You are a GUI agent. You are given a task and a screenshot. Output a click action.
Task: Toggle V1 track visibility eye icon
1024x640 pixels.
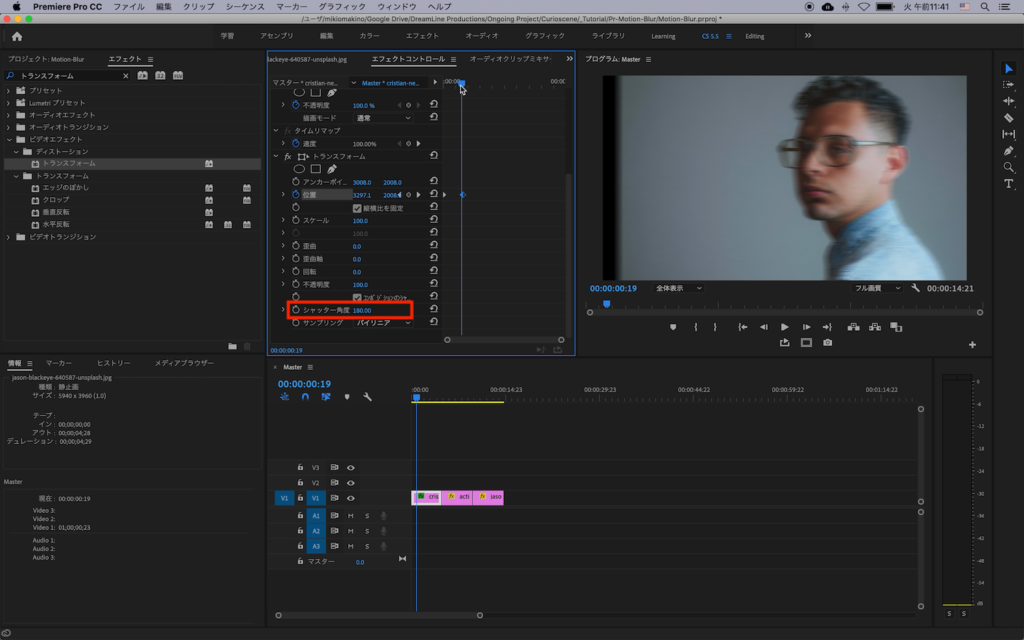351,498
